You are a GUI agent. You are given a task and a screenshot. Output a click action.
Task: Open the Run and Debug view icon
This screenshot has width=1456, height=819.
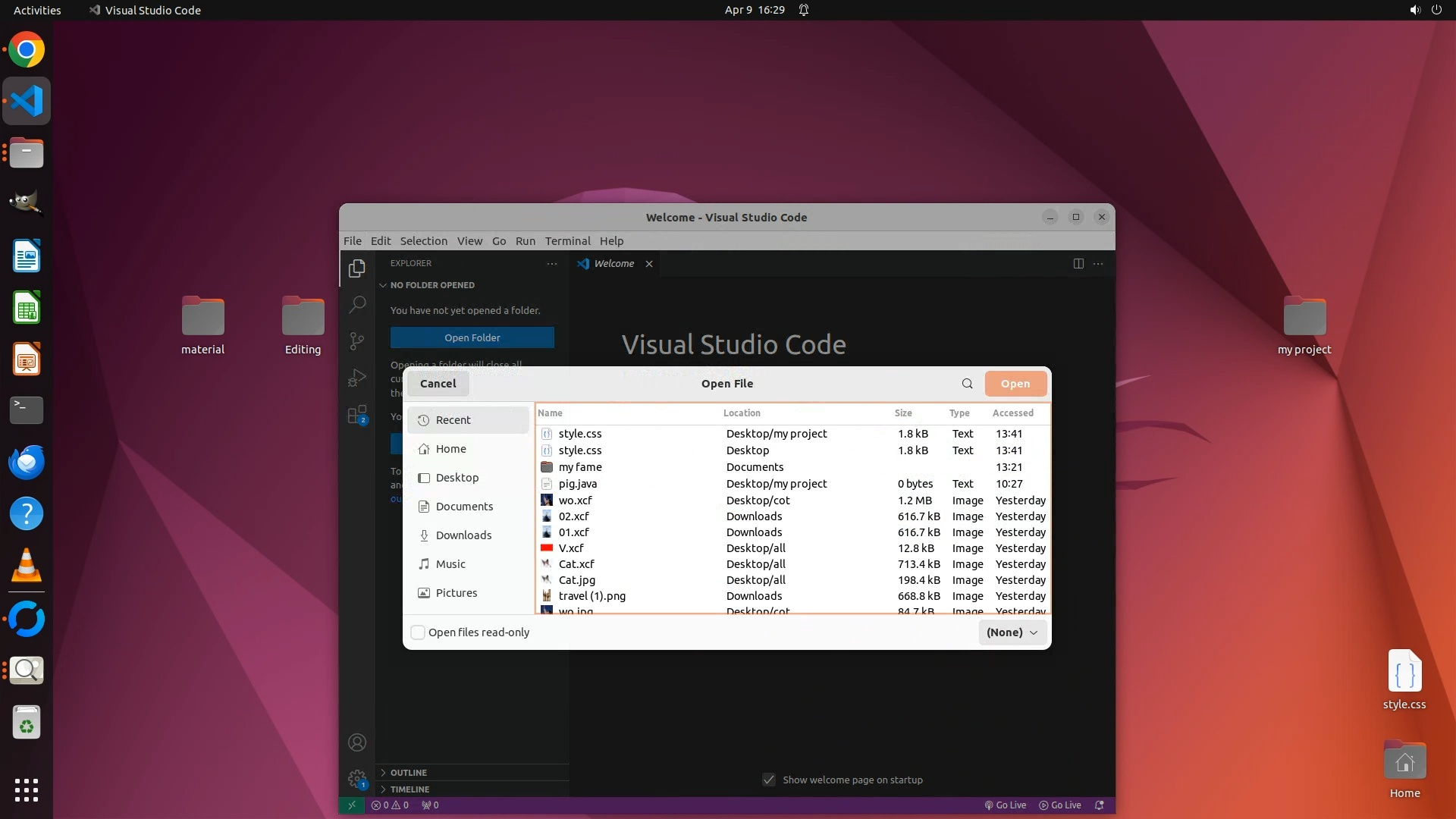tap(357, 378)
